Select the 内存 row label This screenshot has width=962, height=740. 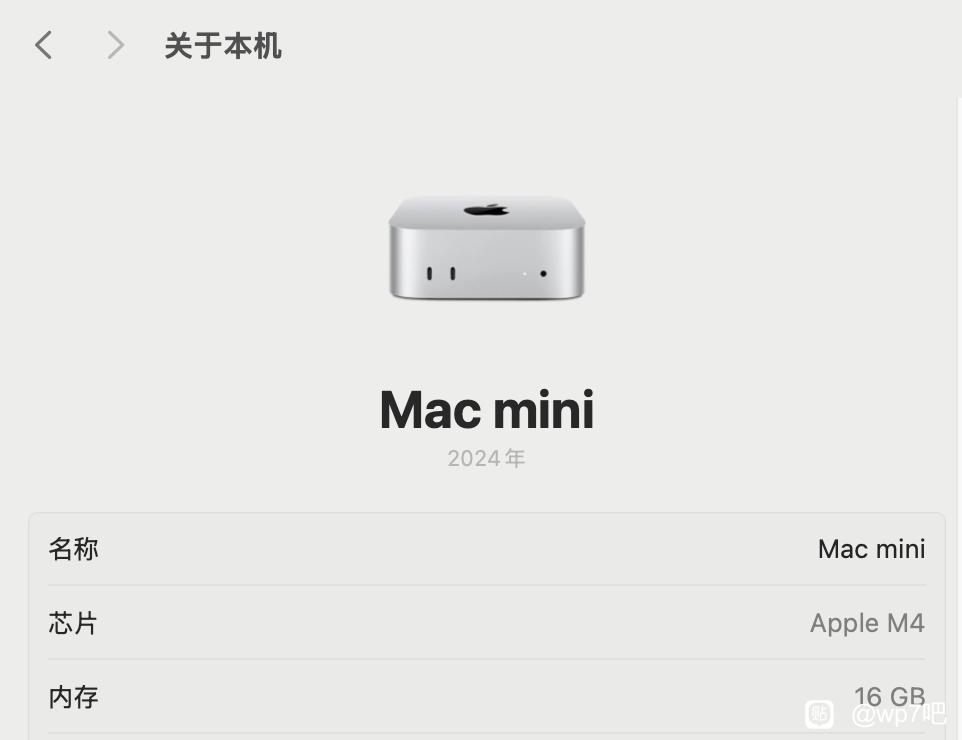point(73,697)
